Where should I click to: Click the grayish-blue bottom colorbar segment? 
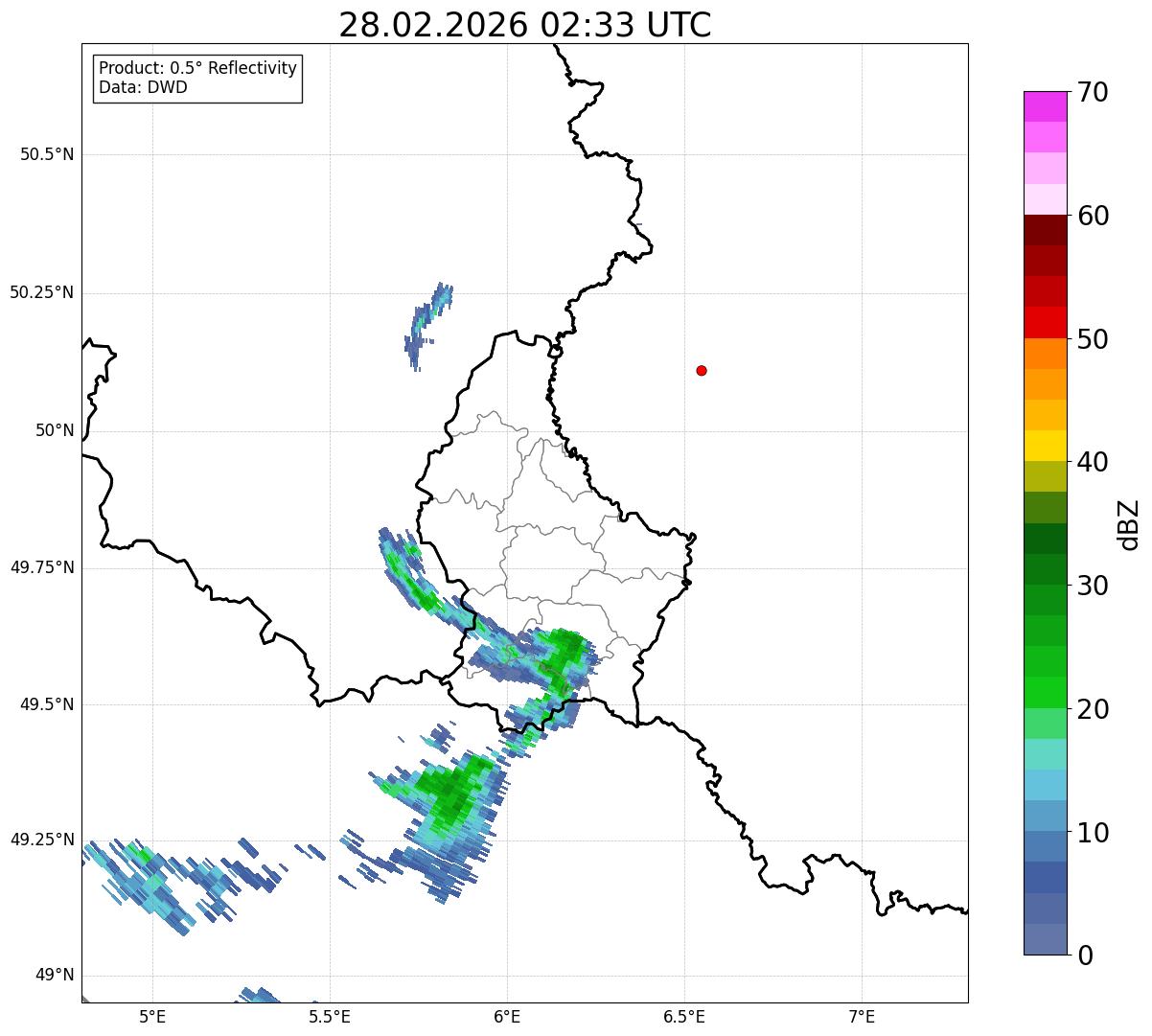[x=1045, y=939]
